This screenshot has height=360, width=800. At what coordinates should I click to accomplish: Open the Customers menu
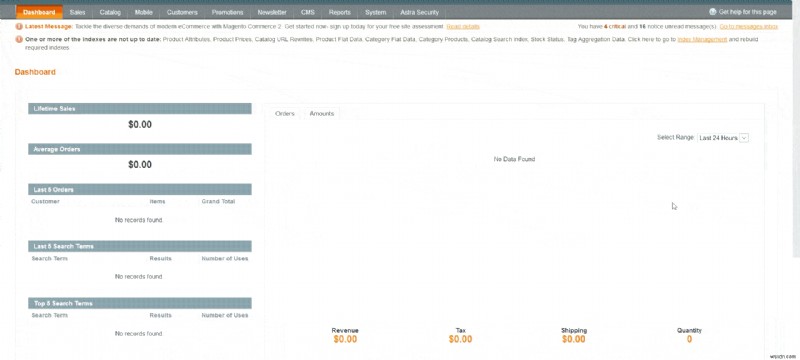pos(182,12)
